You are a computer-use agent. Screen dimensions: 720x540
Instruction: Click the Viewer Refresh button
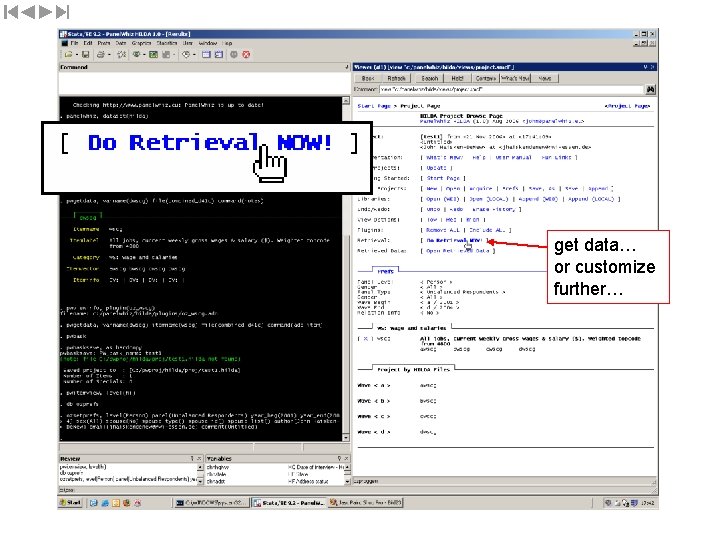(396, 79)
